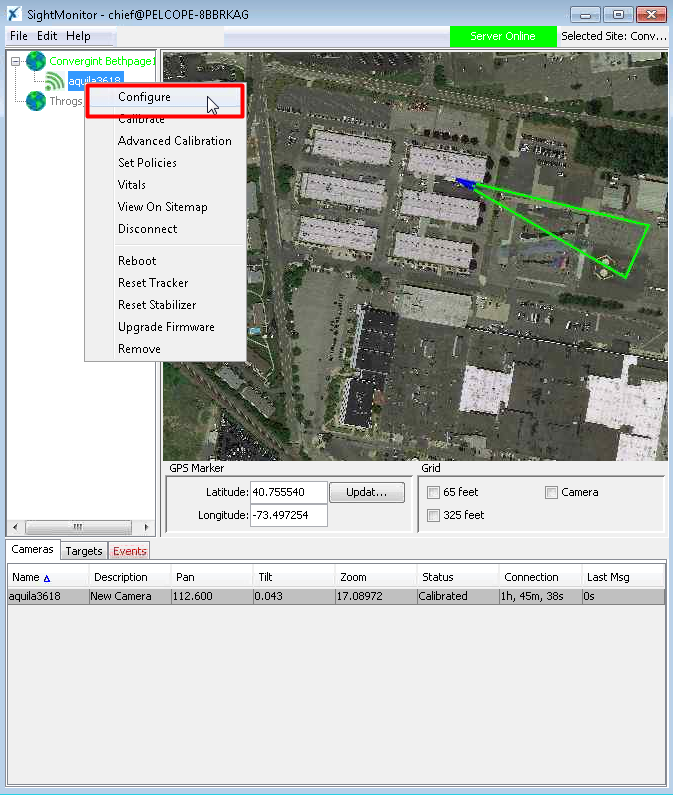Image resolution: width=673 pixels, height=795 pixels.
Task: Click the 112.600 pan value cell
Action: click(212, 596)
